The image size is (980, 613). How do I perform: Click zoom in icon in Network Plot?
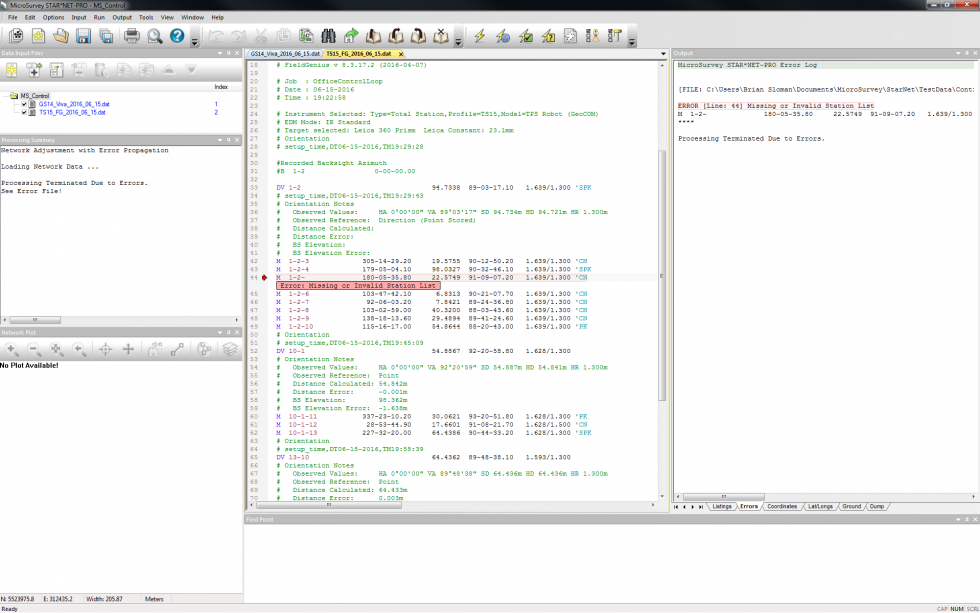pos(12,350)
